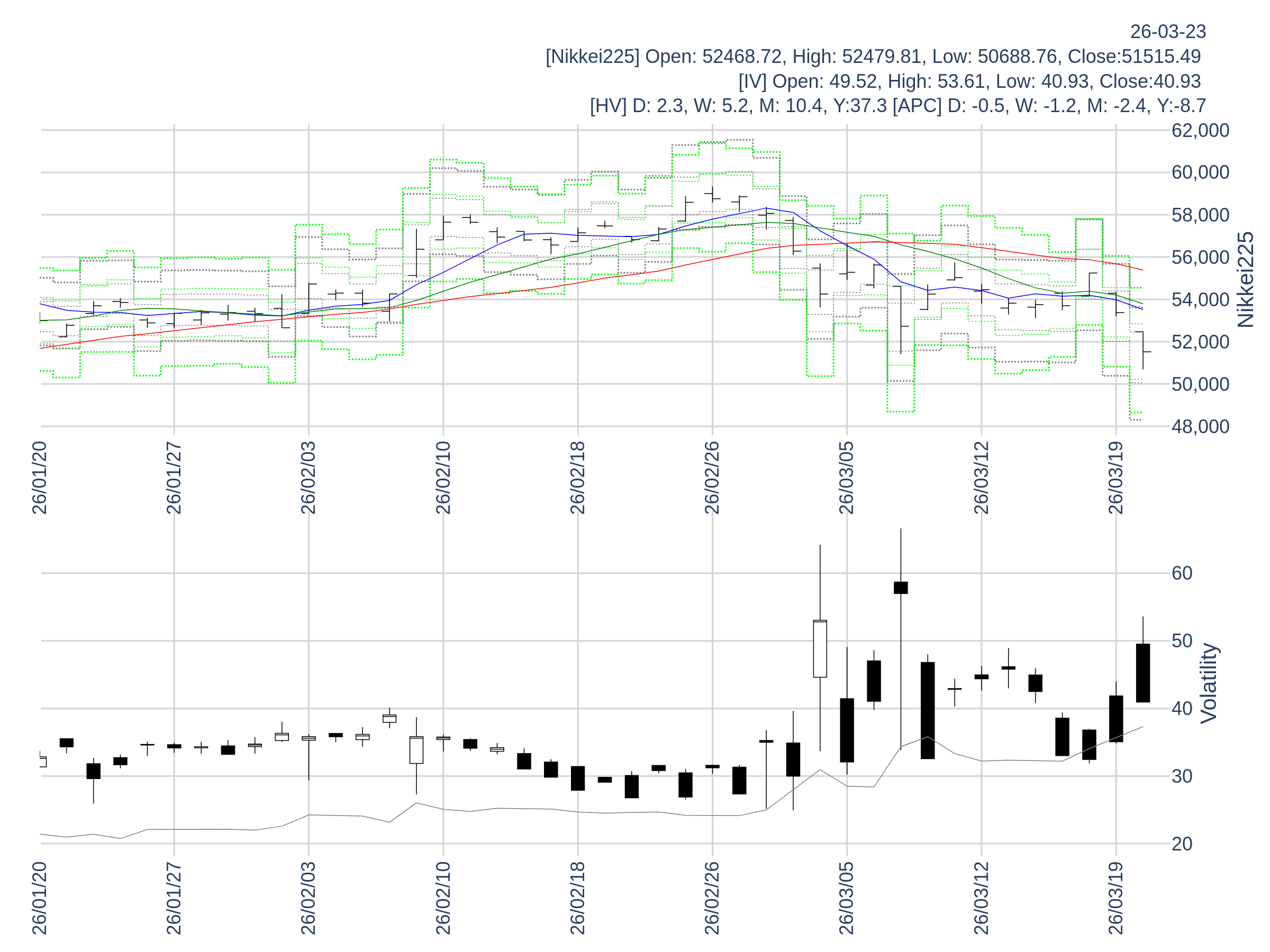Click the last black volatility candle on right

tap(1142, 673)
